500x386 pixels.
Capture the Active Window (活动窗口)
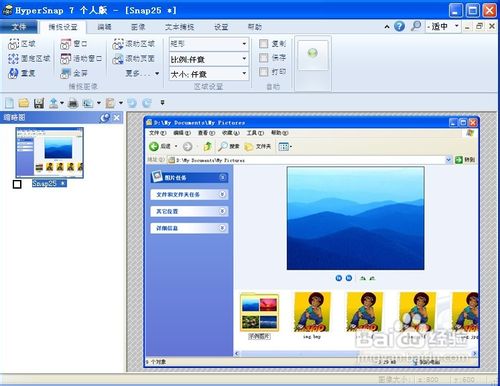pyautogui.click(x=81, y=59)
